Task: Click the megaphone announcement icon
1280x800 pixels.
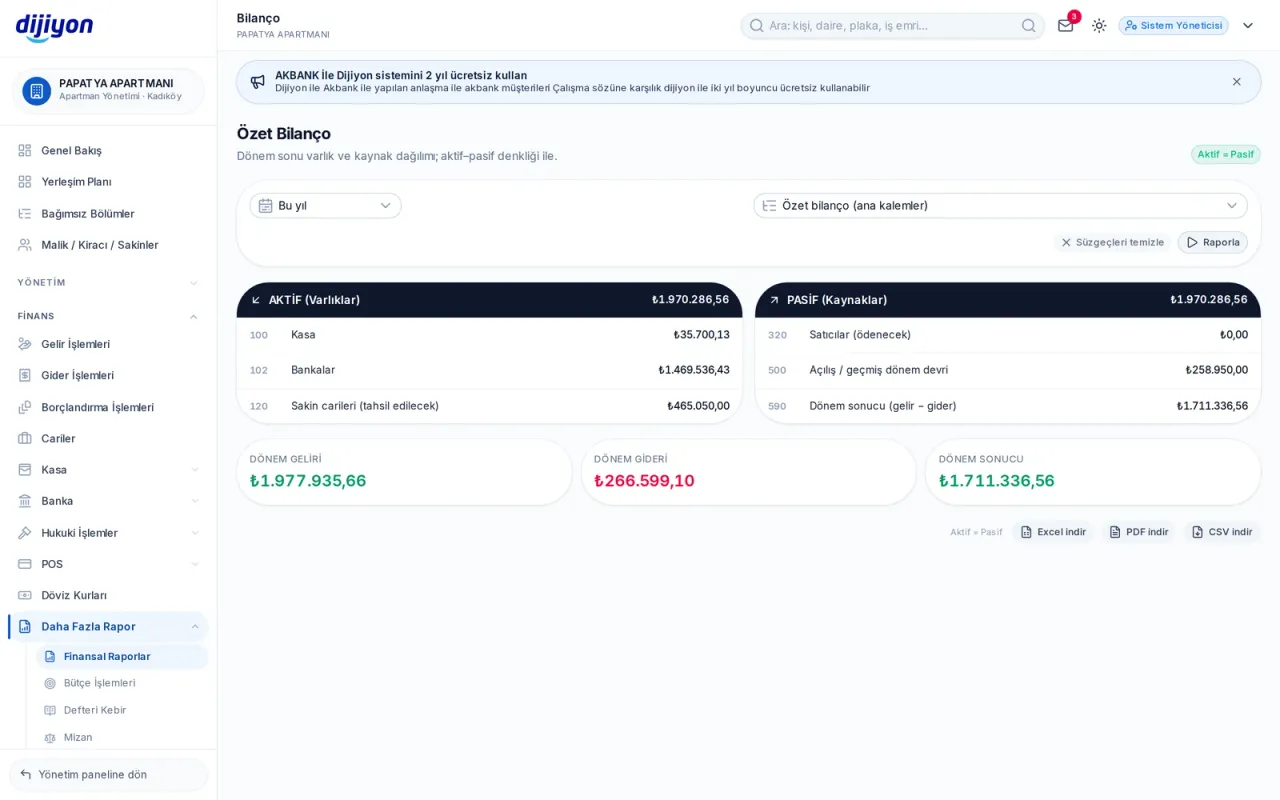Action: (x=258, y=82)
